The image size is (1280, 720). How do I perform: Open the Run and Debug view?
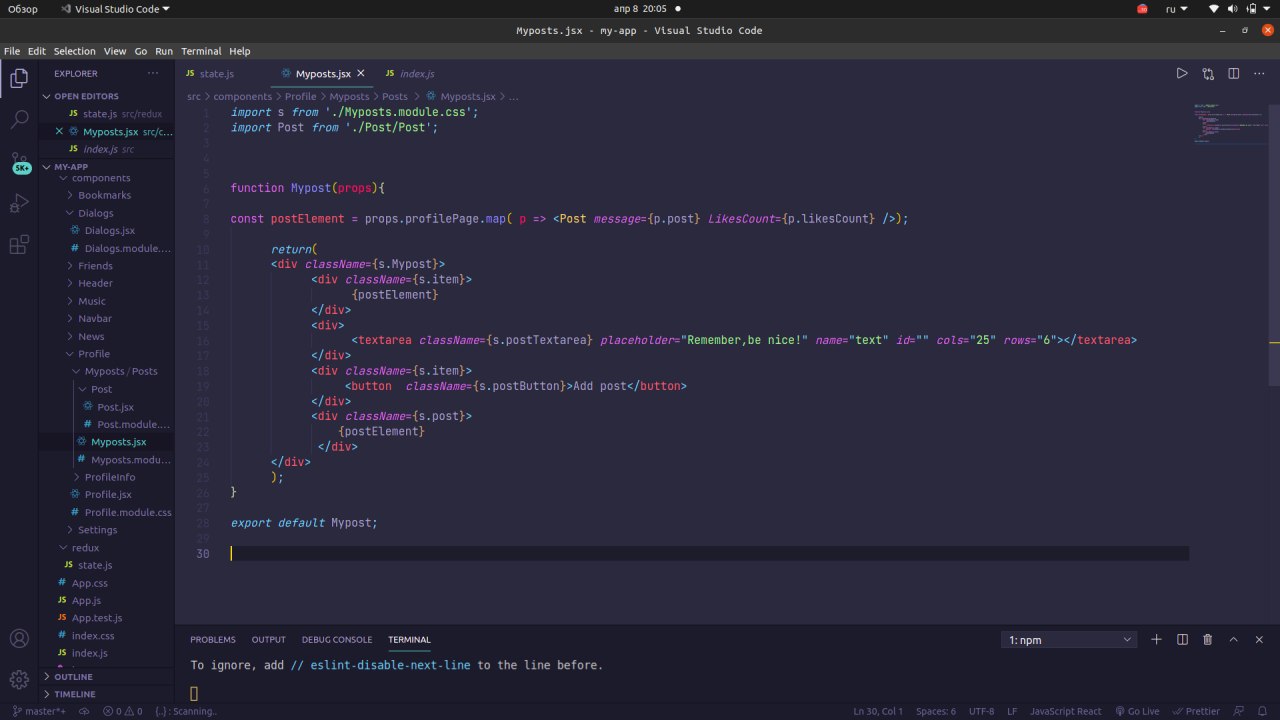pos(19,204)
